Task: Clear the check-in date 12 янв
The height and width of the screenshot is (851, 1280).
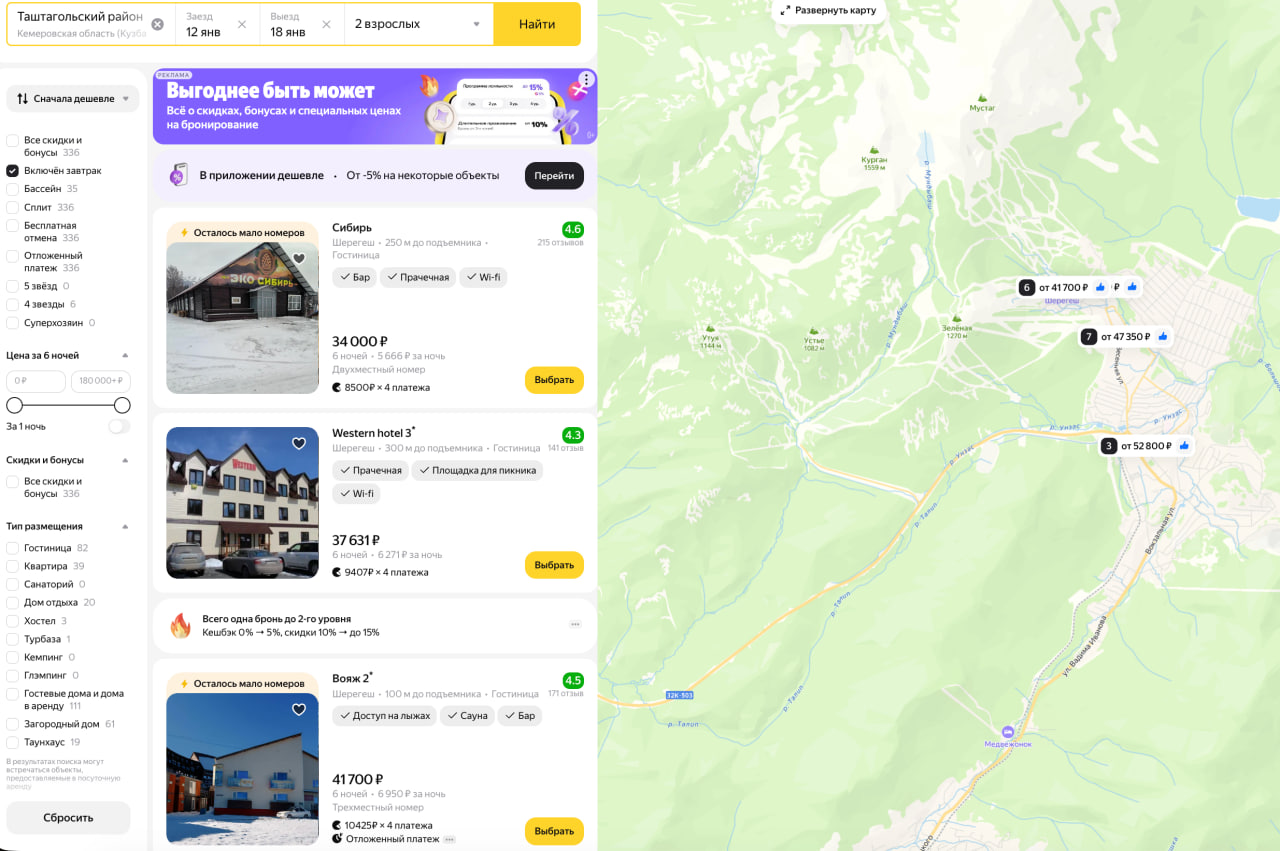Action: tap(242, 24)
